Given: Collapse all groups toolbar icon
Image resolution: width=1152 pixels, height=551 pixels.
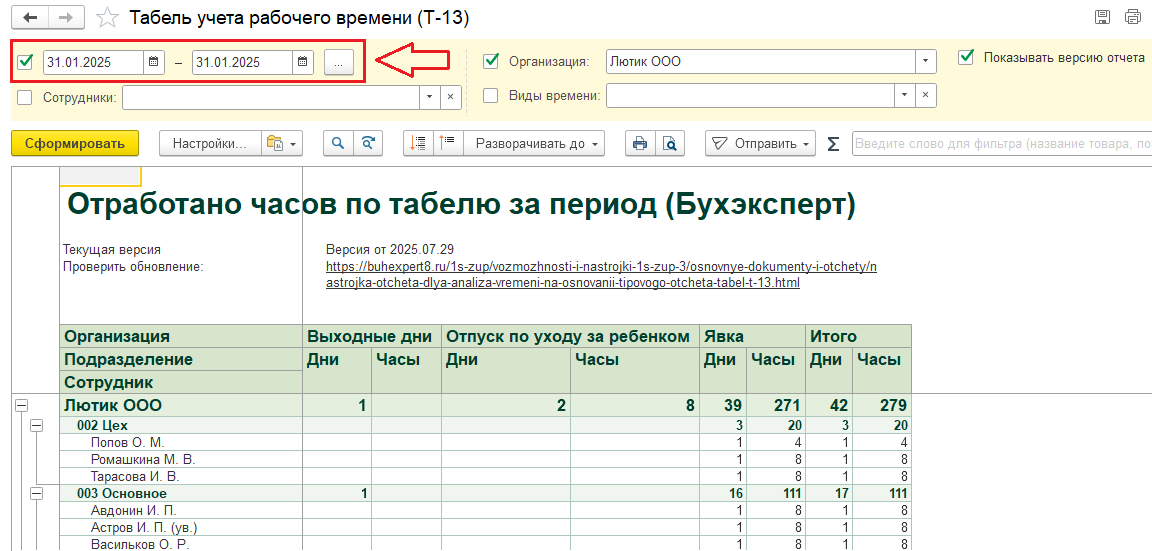Looking at the screenshot, I should point(447,143).
